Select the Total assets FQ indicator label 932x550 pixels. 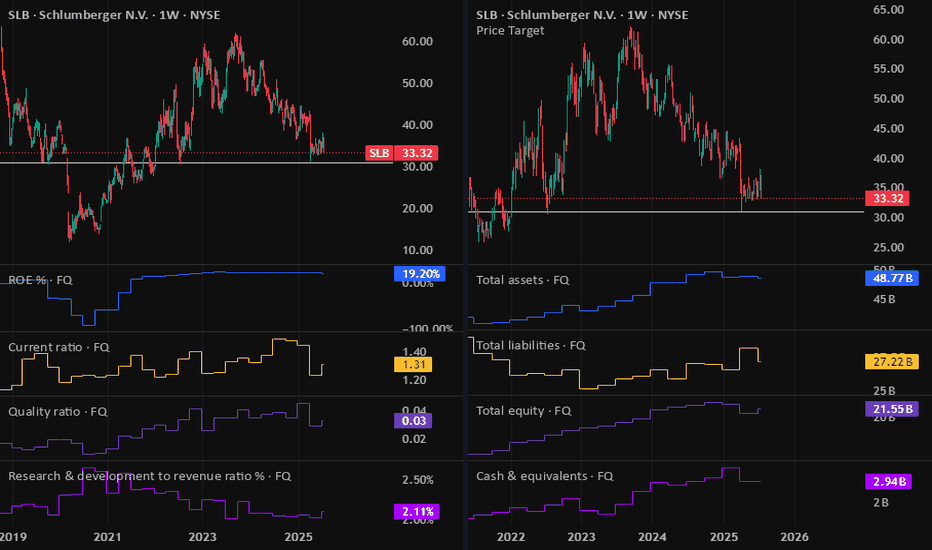[522, 279]
